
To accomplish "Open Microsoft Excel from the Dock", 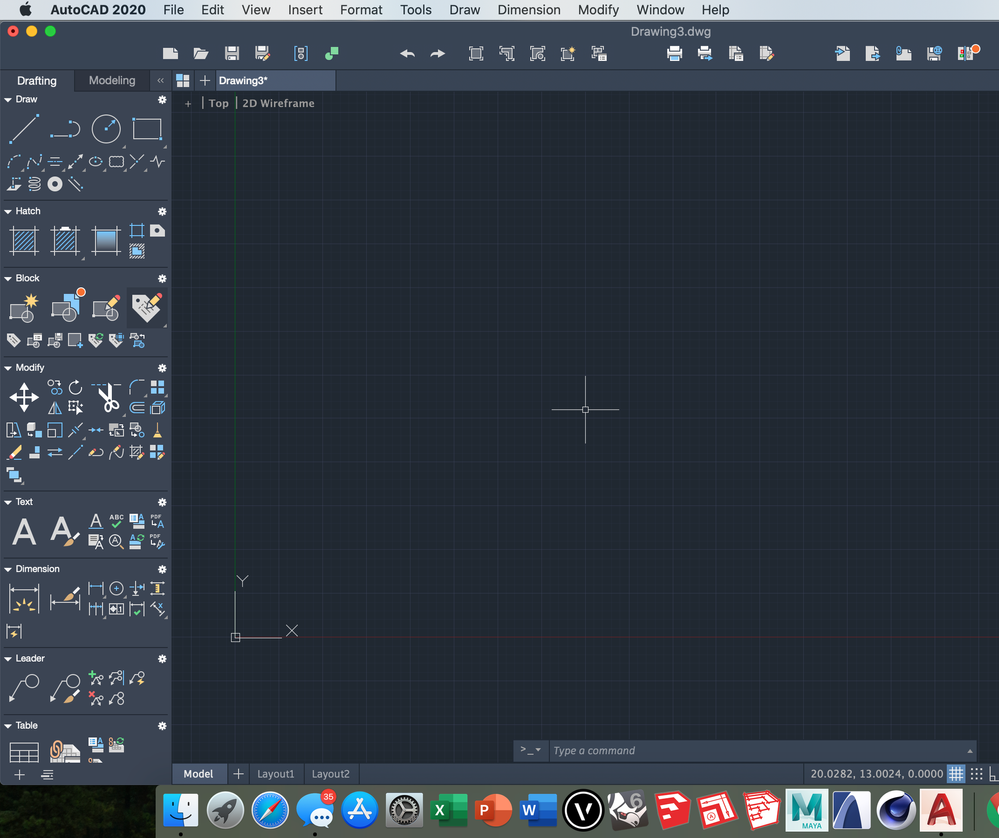I will click(x=449, y=811).
